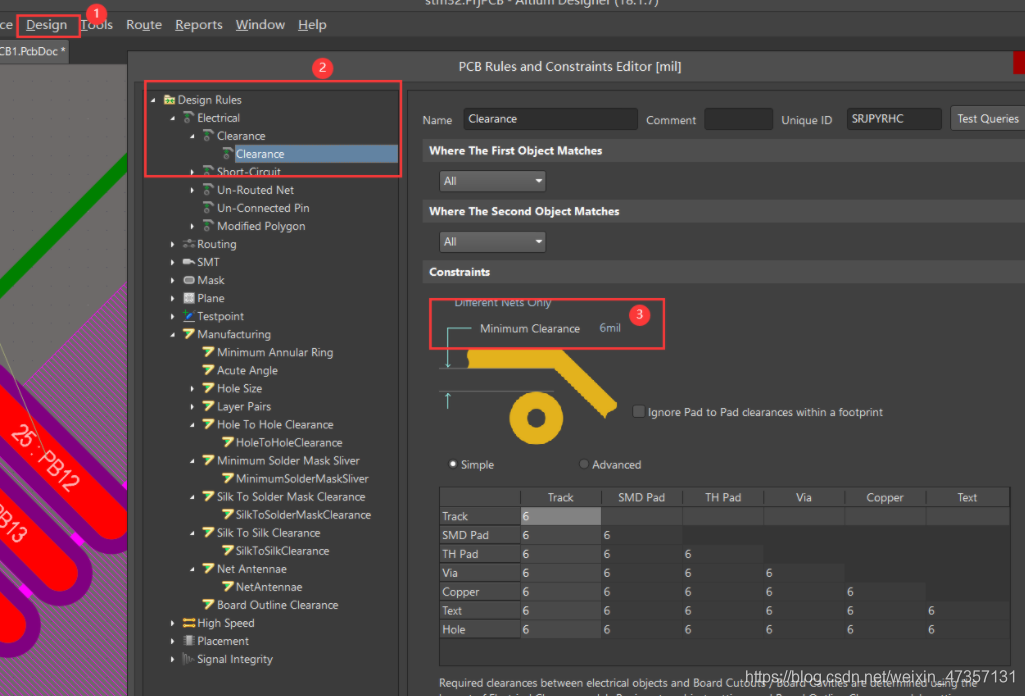Collapse the Manufacturing tree node
Viewport: 1025px width, 696px height.
pyautogui.click(x=173, y=335)
